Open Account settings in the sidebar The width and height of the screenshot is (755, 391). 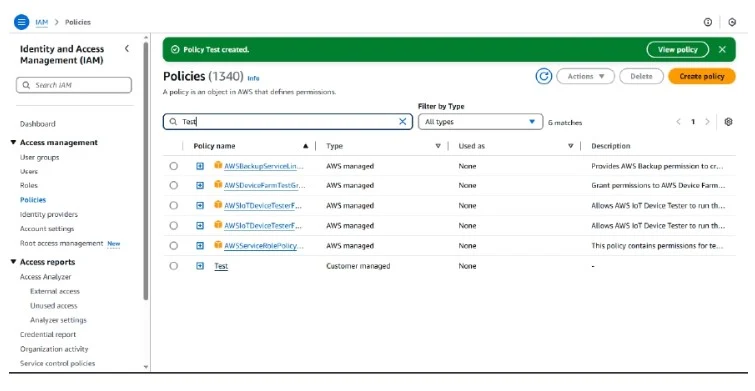click(47, 229)
